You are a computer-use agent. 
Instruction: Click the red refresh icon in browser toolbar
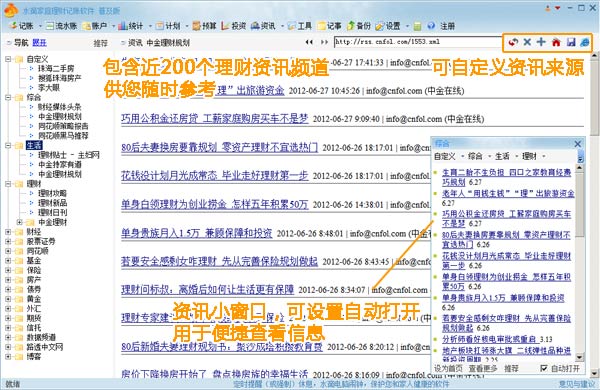click(x=513, y=42)
